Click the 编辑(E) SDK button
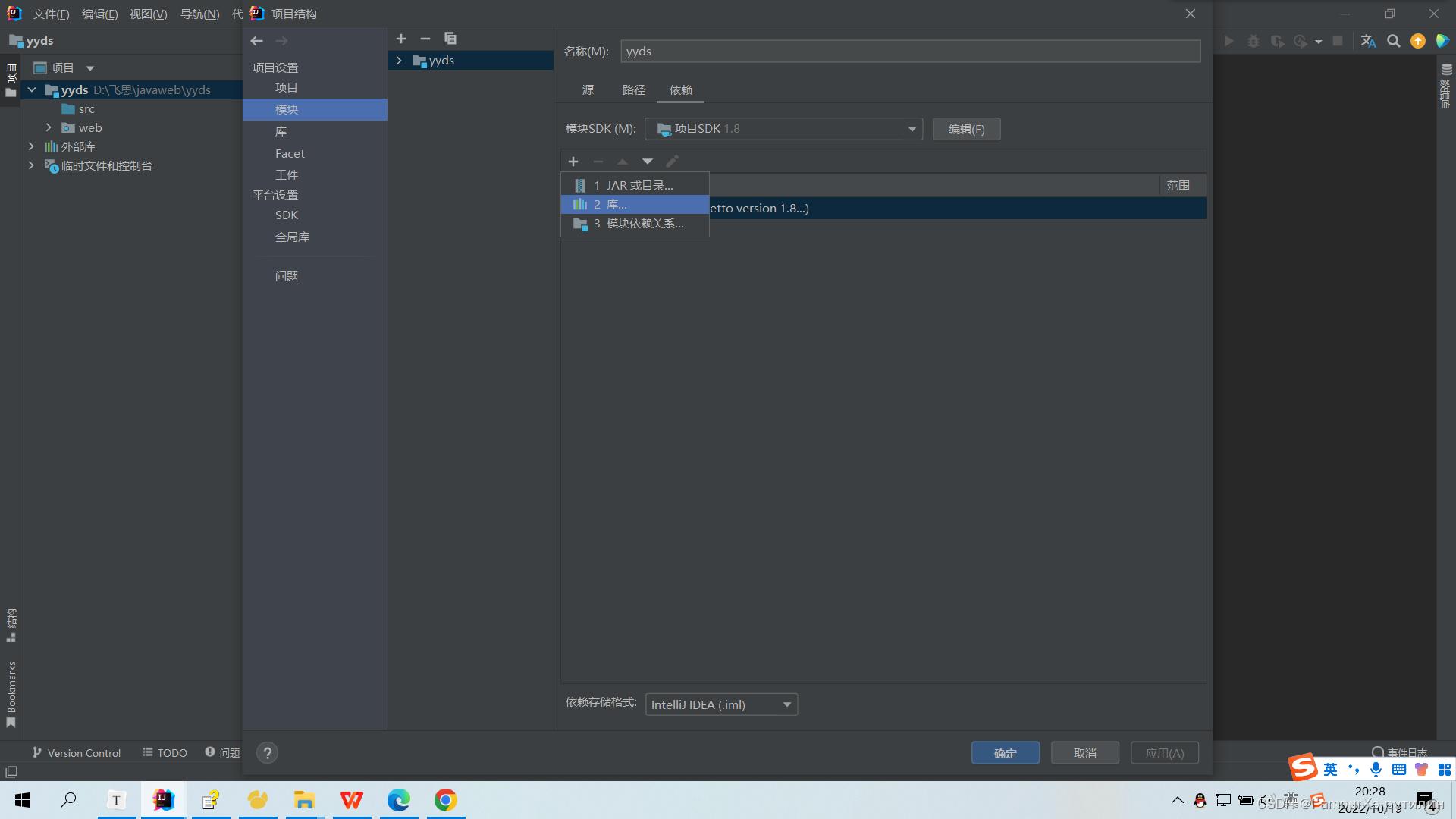This screenshot has width=1456, height=819. [966, 129]
